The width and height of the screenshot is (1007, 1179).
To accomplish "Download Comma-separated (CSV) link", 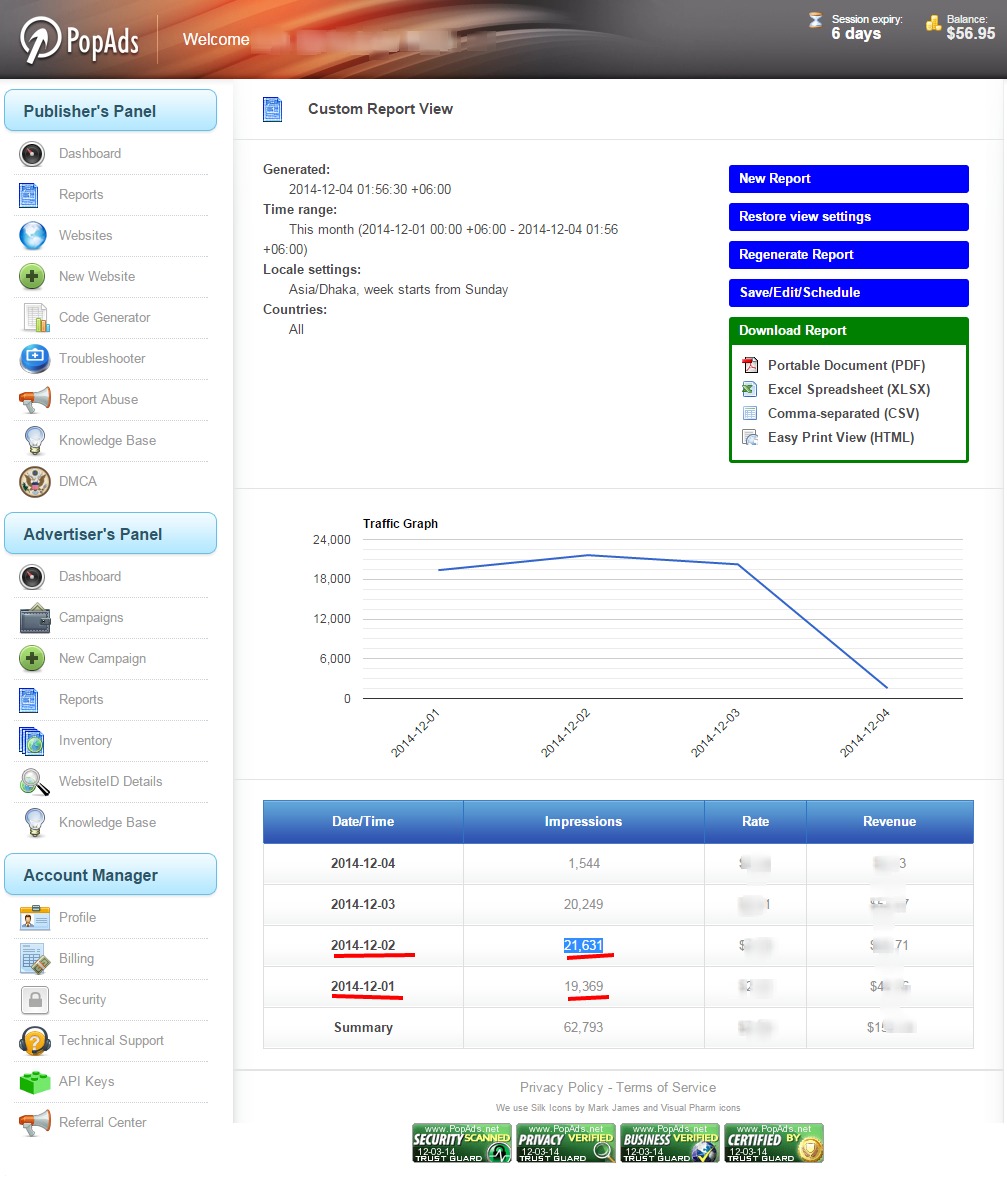I will [843, 414].
